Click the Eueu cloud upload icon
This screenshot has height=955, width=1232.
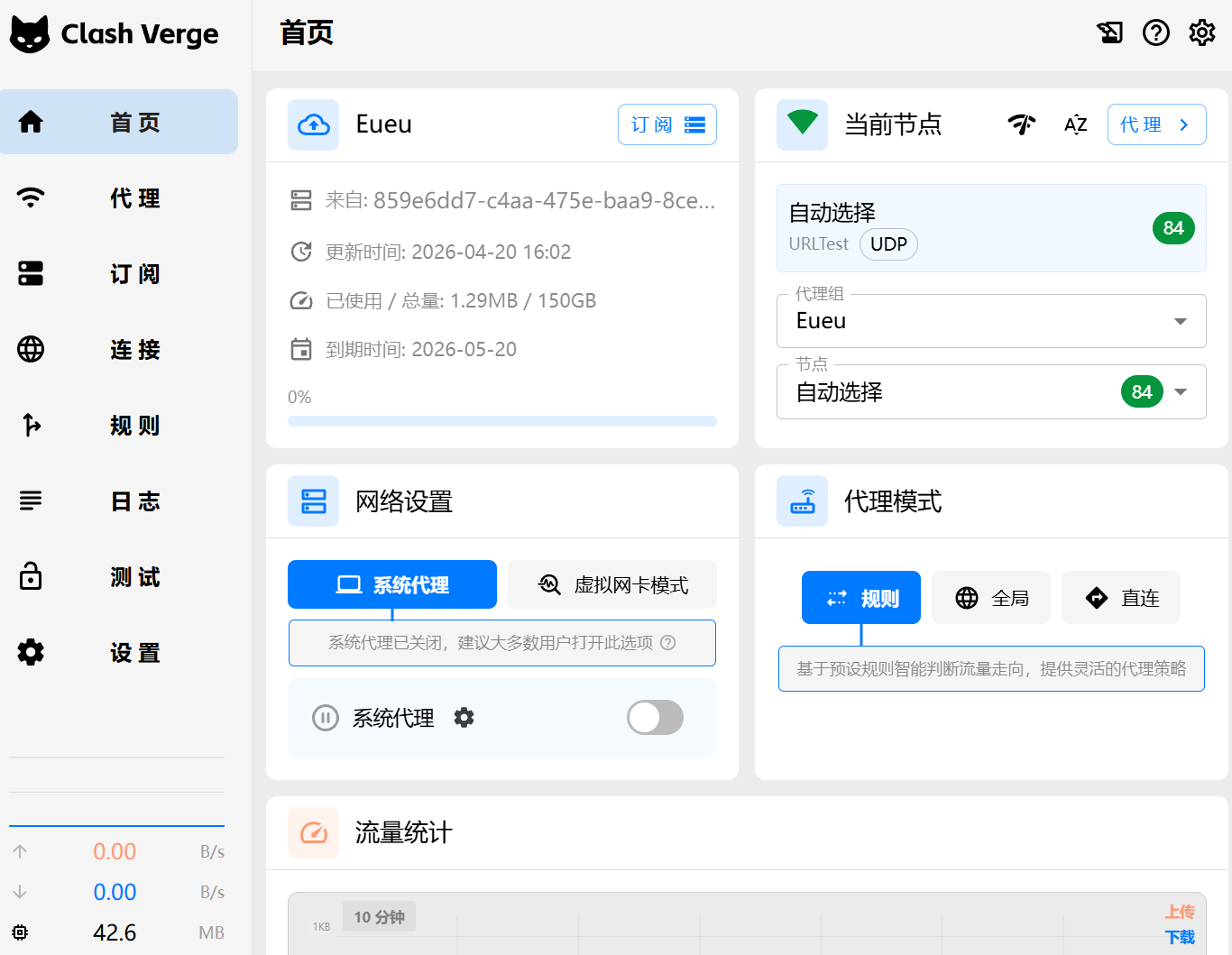pos(314,124)
